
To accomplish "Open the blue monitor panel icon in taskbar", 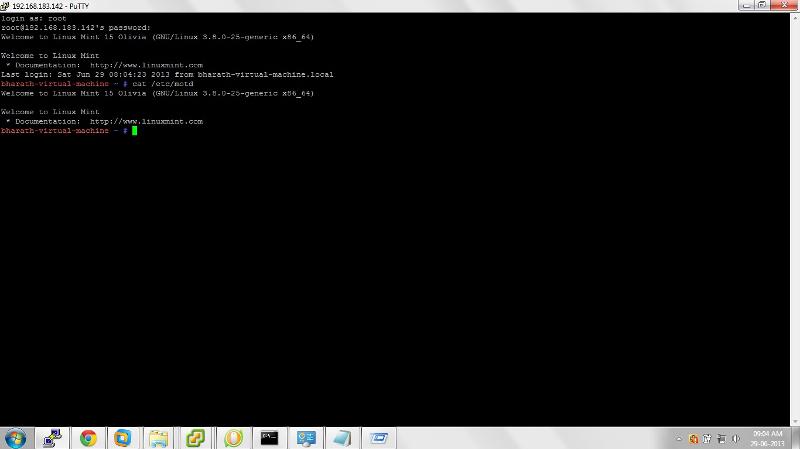I will click(x=306, y=438).
